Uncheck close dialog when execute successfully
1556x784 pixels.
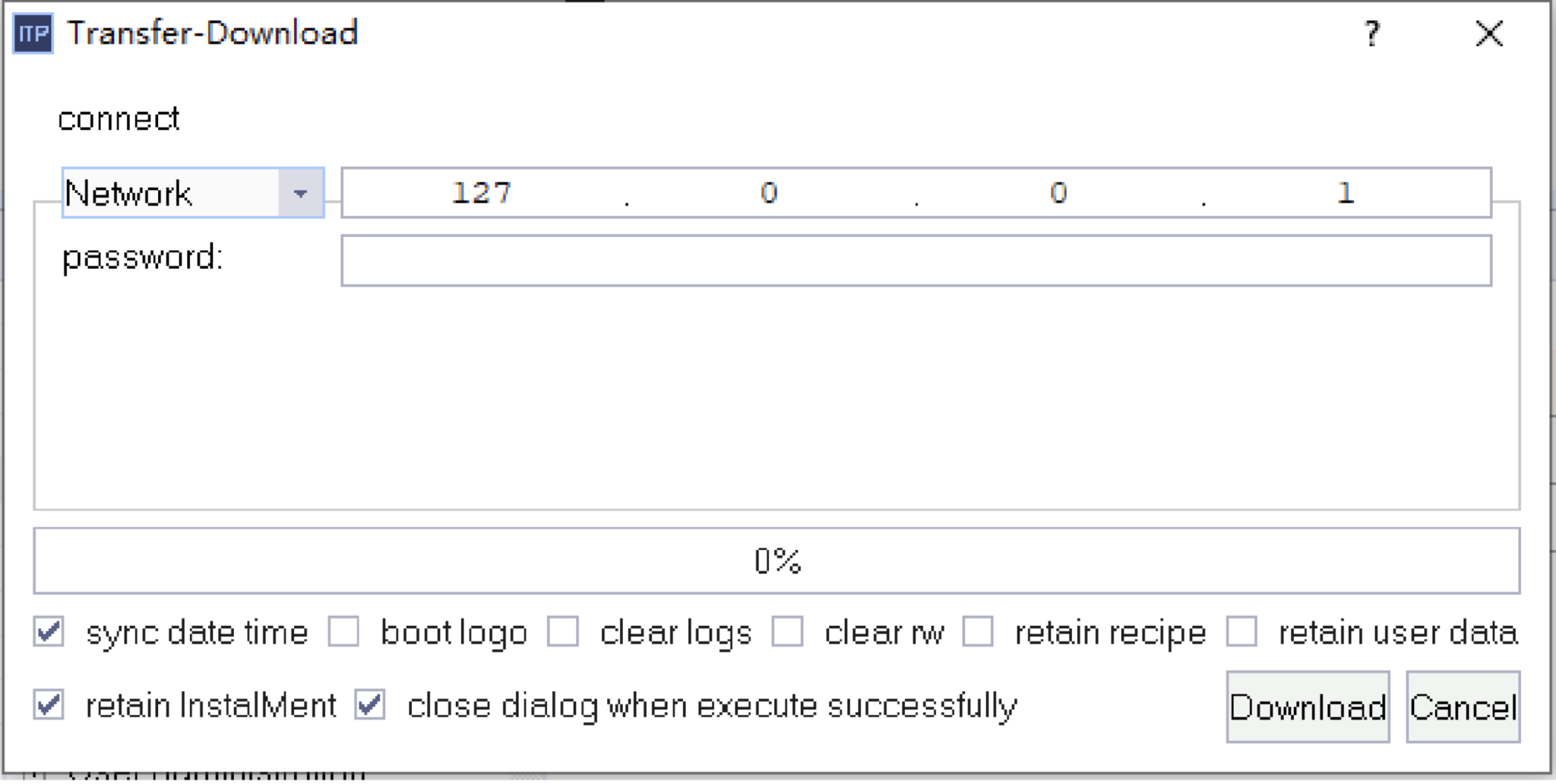point(370,704)
